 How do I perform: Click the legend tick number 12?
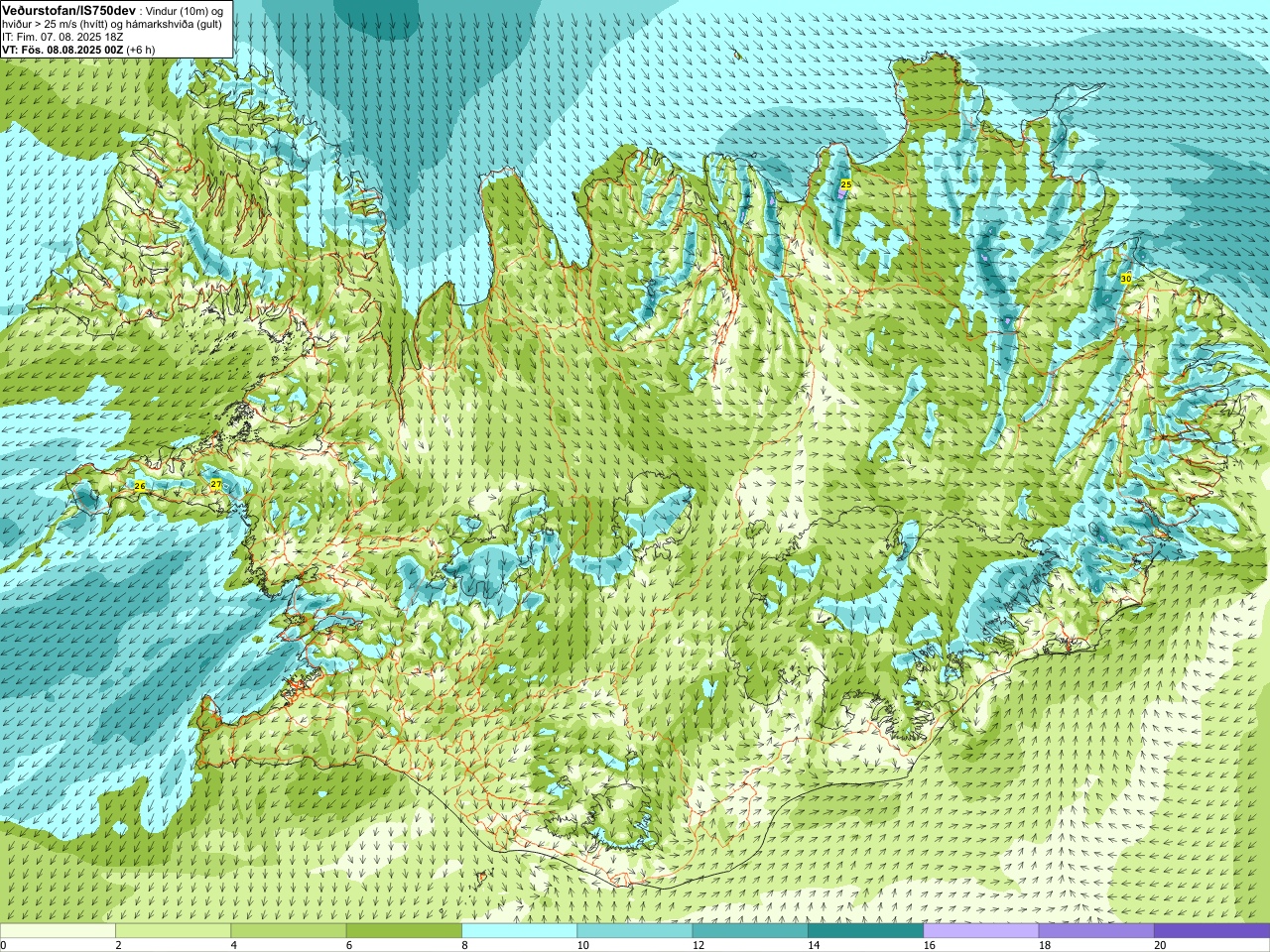pyautogui.click(x=698, y=945)
